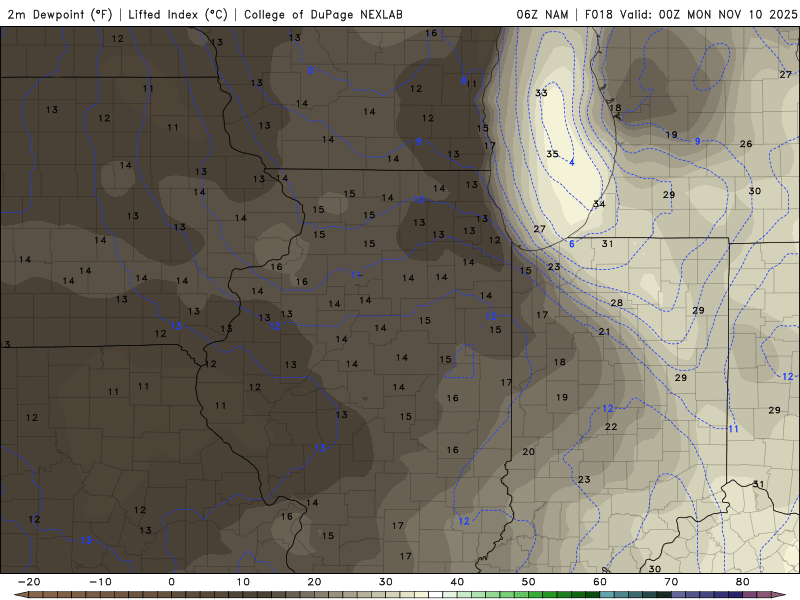800x600 pixels.
Task: Click the "70" label on the color scale
Action: (671, 582)
